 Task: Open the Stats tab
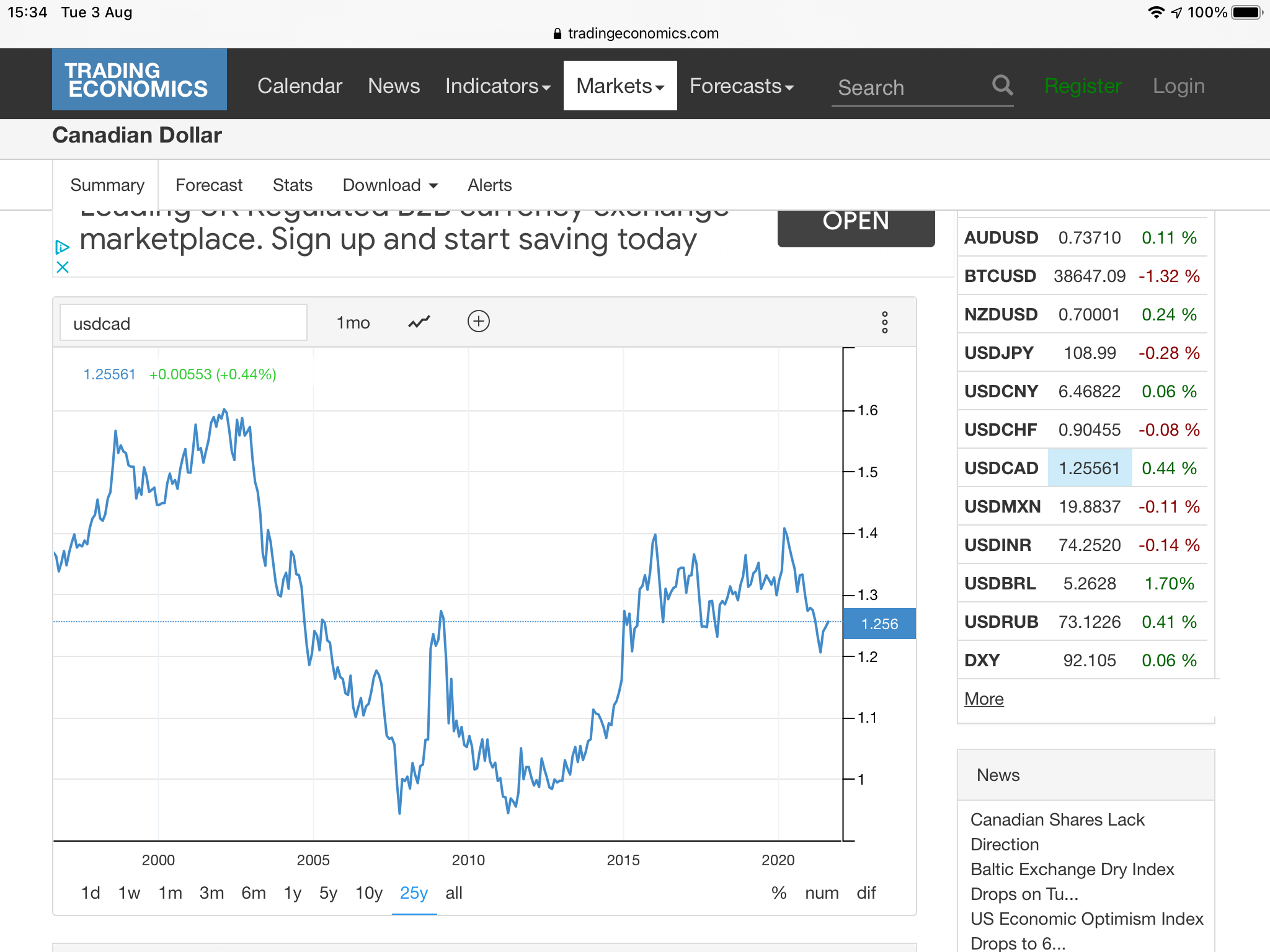(x=293, y=185)
